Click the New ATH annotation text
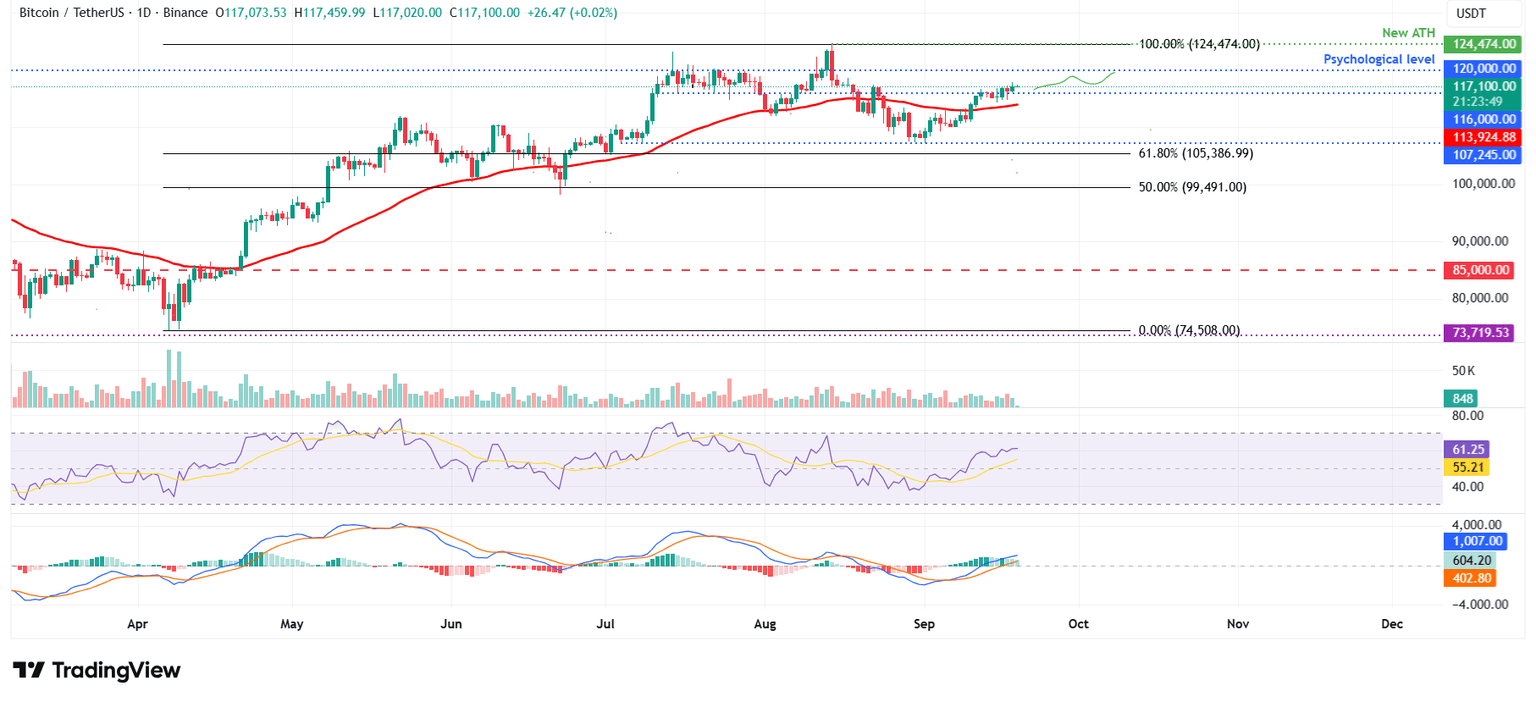 click(1408, 33)
